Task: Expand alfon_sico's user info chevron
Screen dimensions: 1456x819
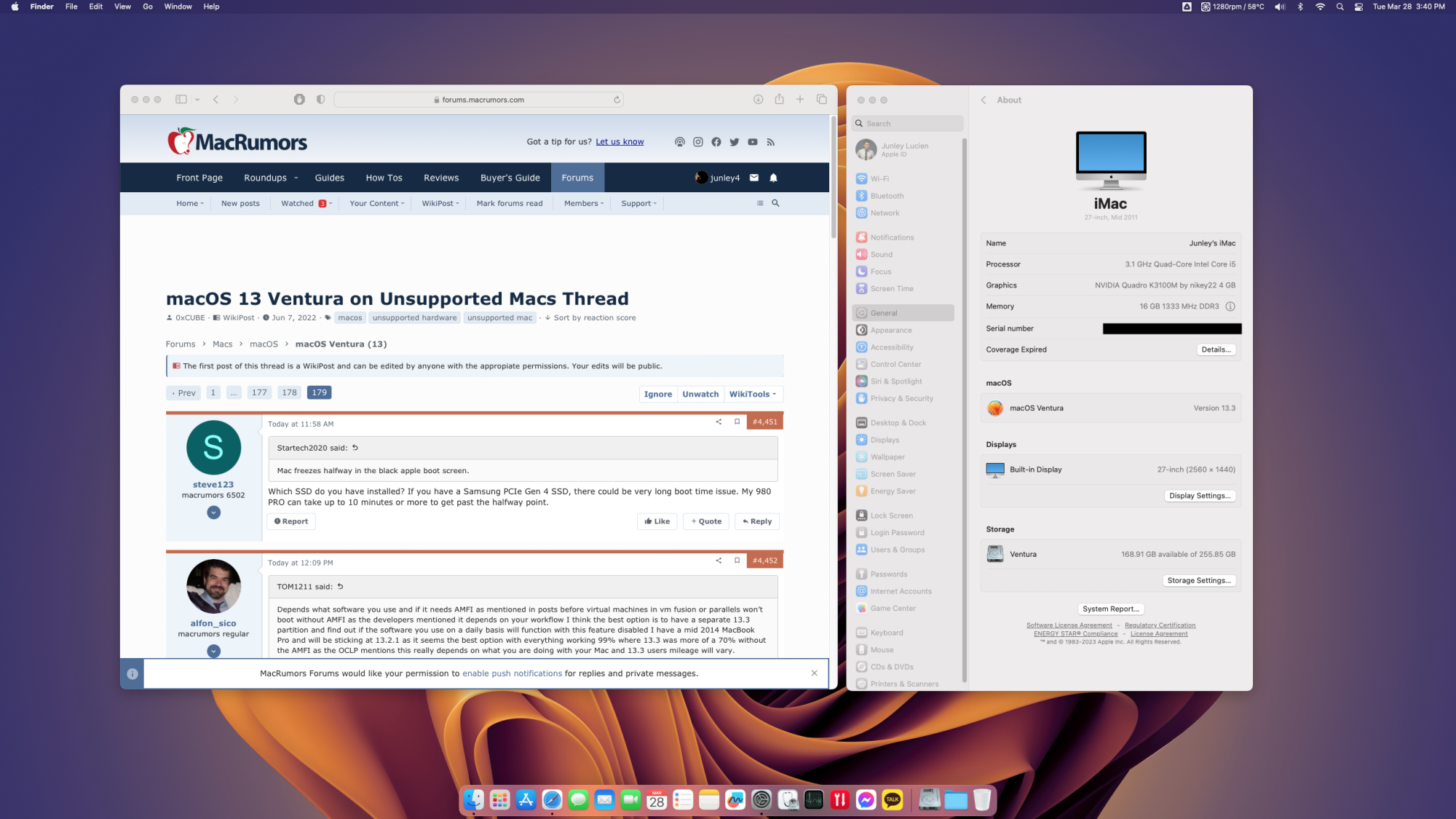Action: (x=213, y=651)
